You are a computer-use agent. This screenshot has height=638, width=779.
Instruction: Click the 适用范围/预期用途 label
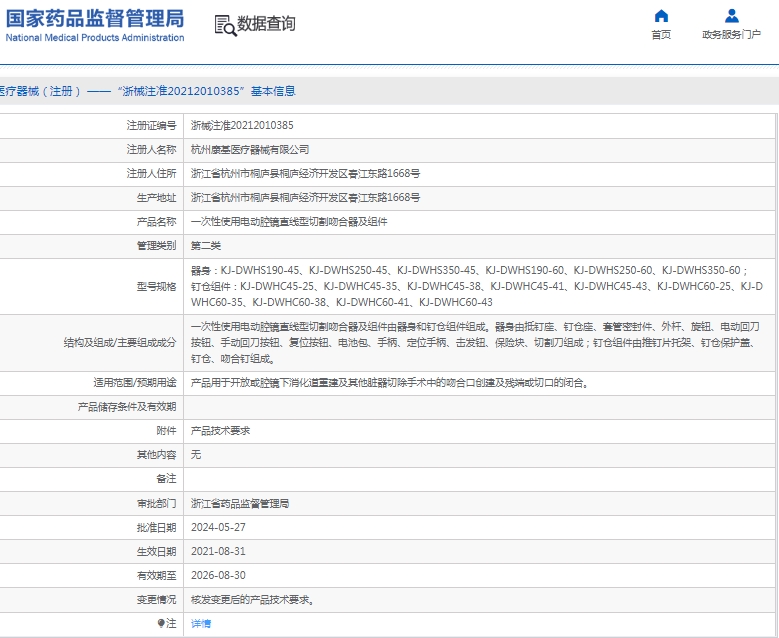pos(135,383)
